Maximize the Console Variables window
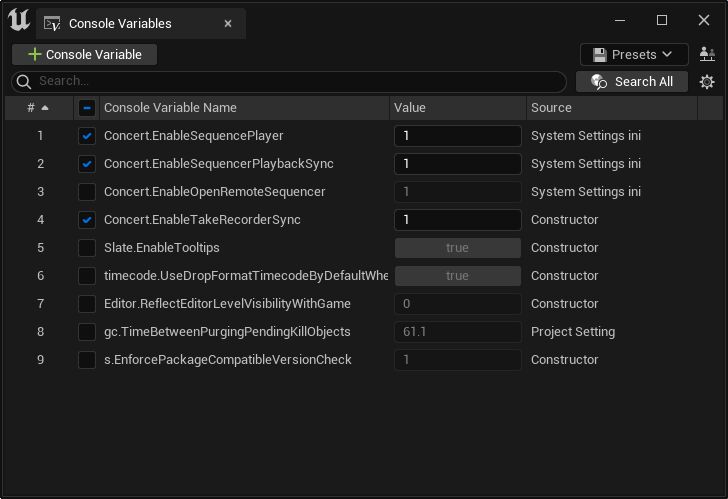The width and height of the screenshot is (728, 499). coord(661,20)
